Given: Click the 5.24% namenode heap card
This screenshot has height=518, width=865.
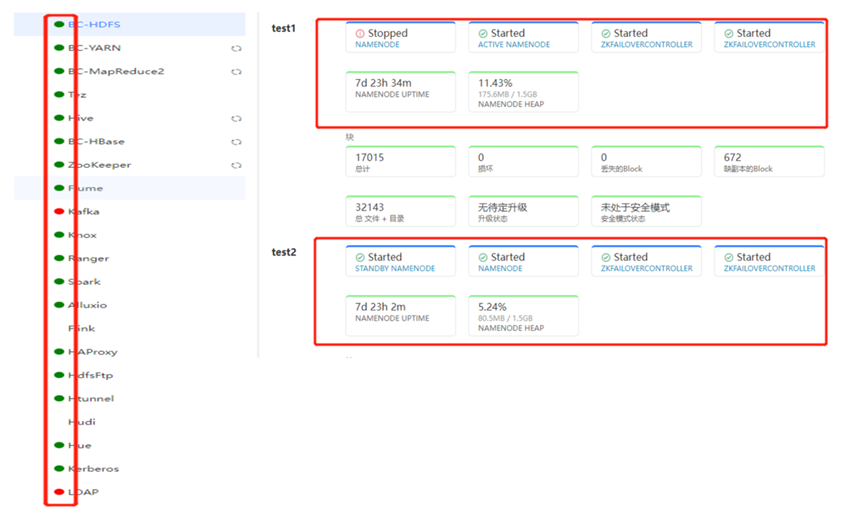Looking at the screenshot, I should tap(524, 316).
